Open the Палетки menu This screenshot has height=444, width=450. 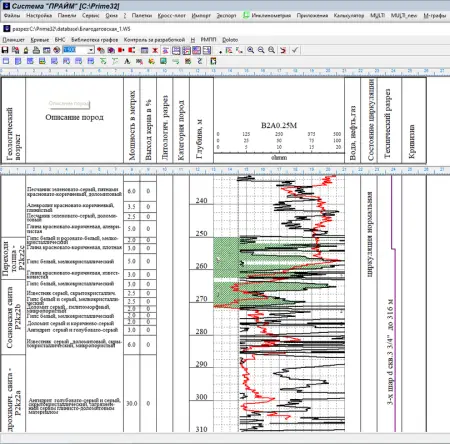(x=142, y=15)
